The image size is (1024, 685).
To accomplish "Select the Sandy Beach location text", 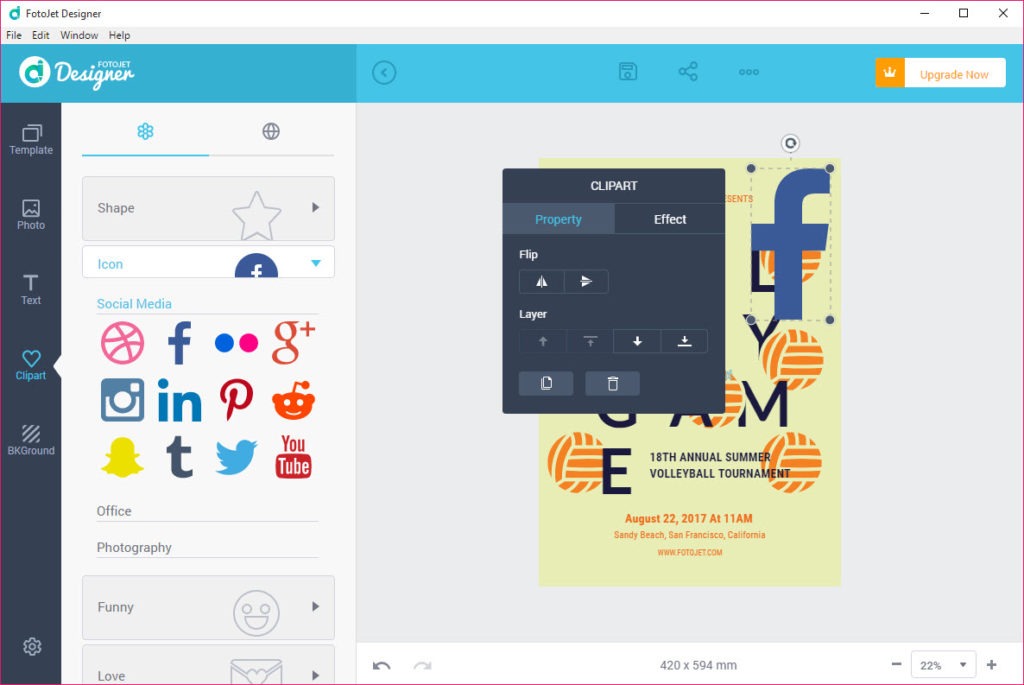I will click(x=689, y=535).
